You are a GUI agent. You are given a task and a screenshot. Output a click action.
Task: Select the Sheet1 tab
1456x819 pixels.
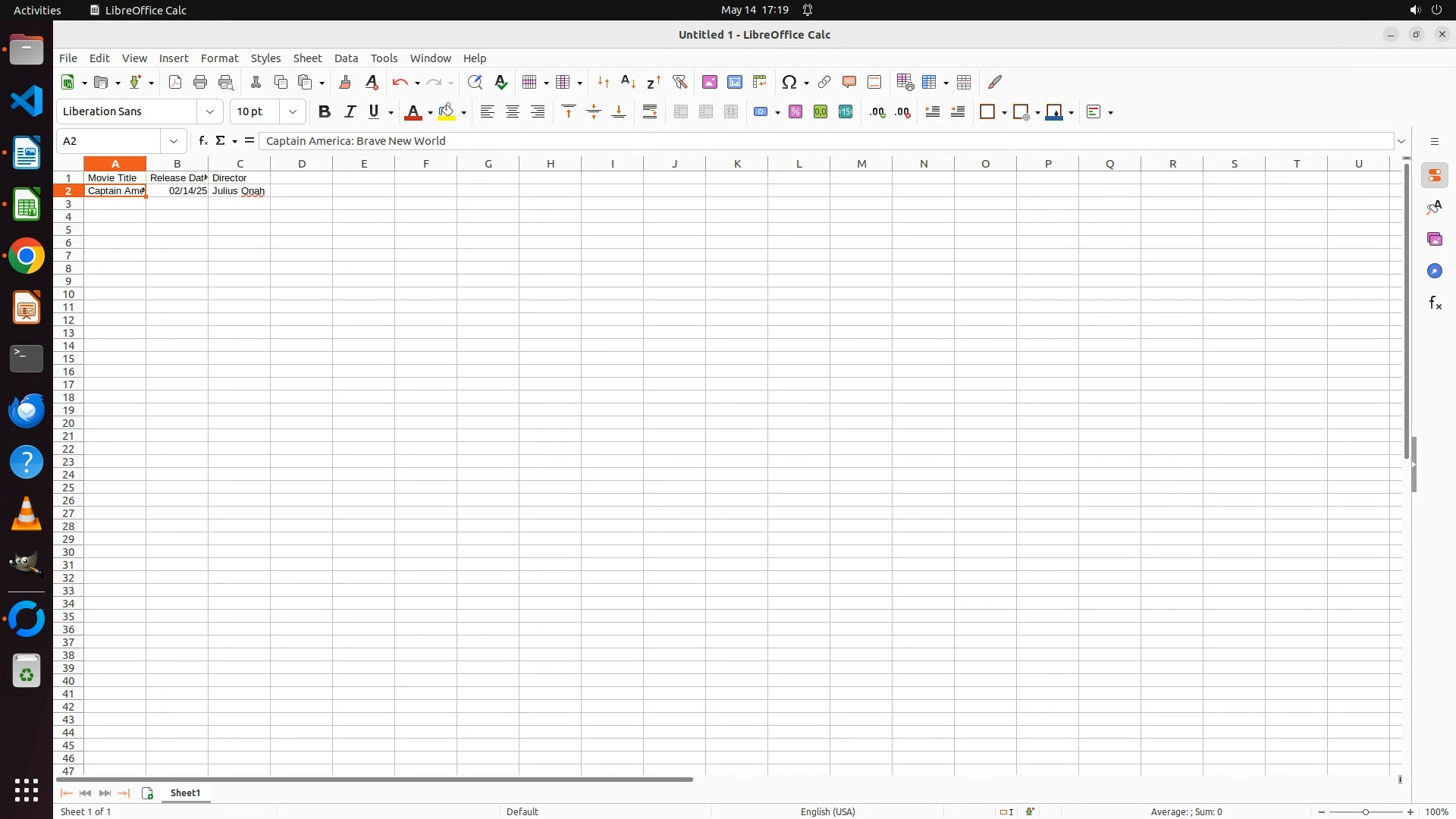coord(186,793)
